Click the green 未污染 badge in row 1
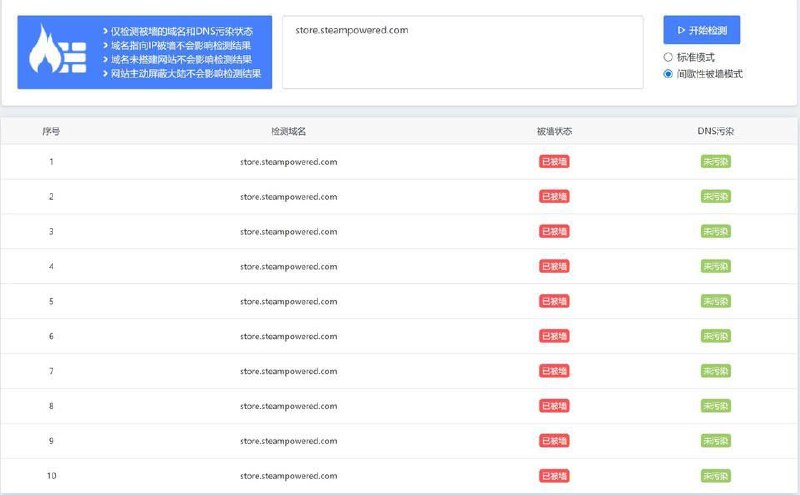 [x=715, y=162]
